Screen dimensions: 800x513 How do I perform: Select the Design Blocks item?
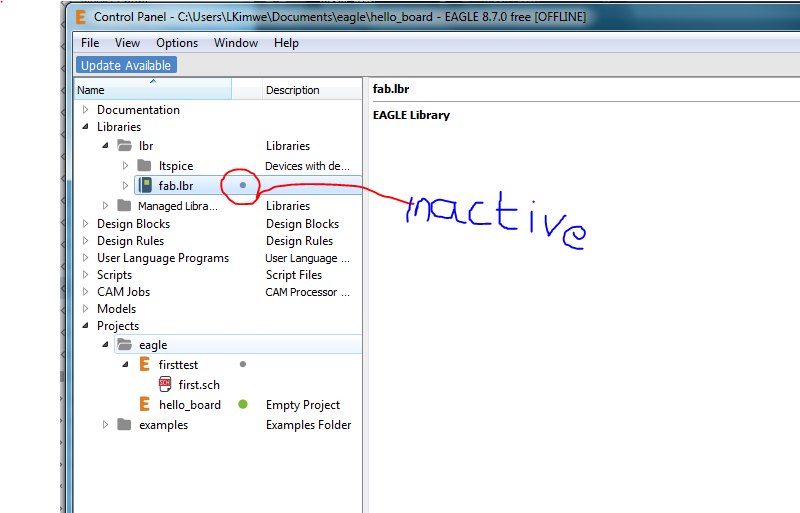tap(134, 224)
